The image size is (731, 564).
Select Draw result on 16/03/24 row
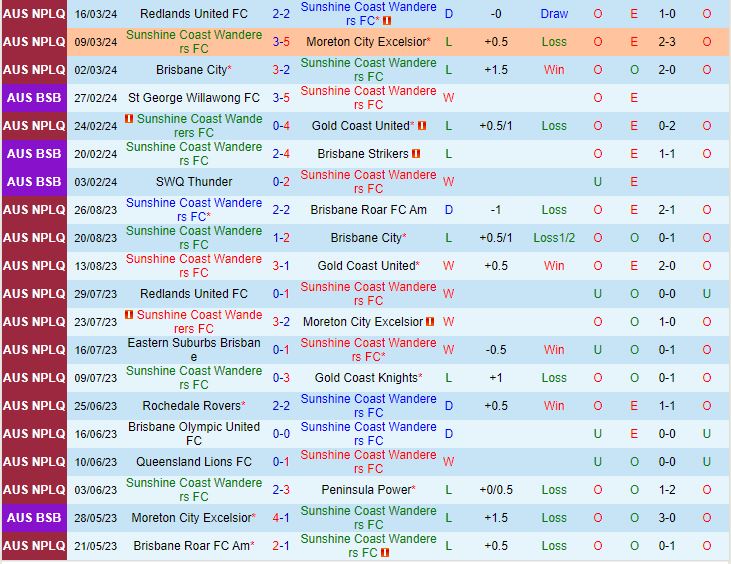(x=554, y=14)
